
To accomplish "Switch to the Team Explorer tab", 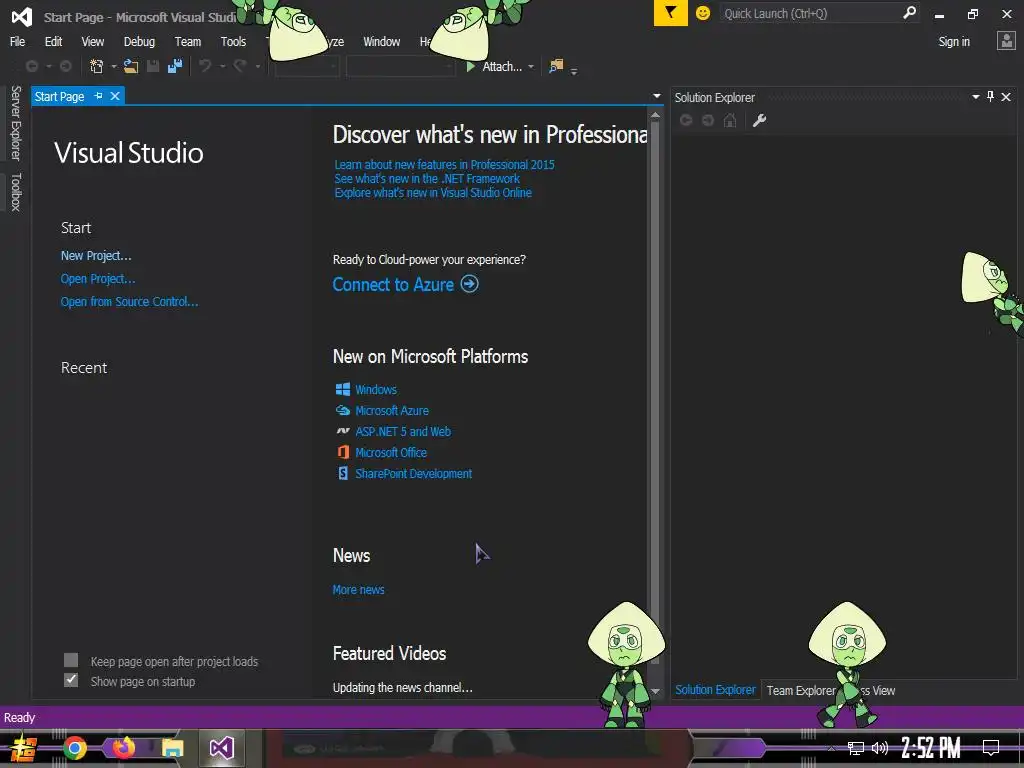I will [x=801, y=690].
